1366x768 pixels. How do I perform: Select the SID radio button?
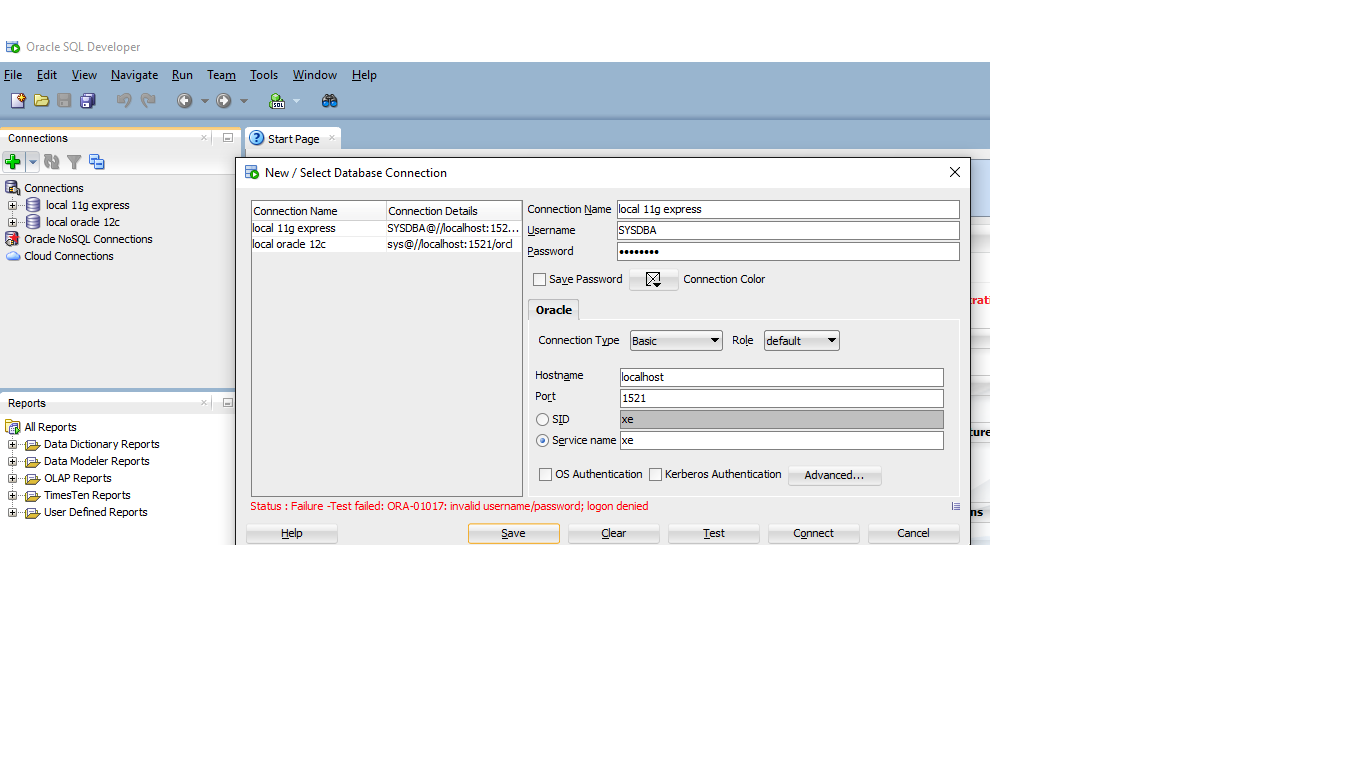(x=543, y=420)
